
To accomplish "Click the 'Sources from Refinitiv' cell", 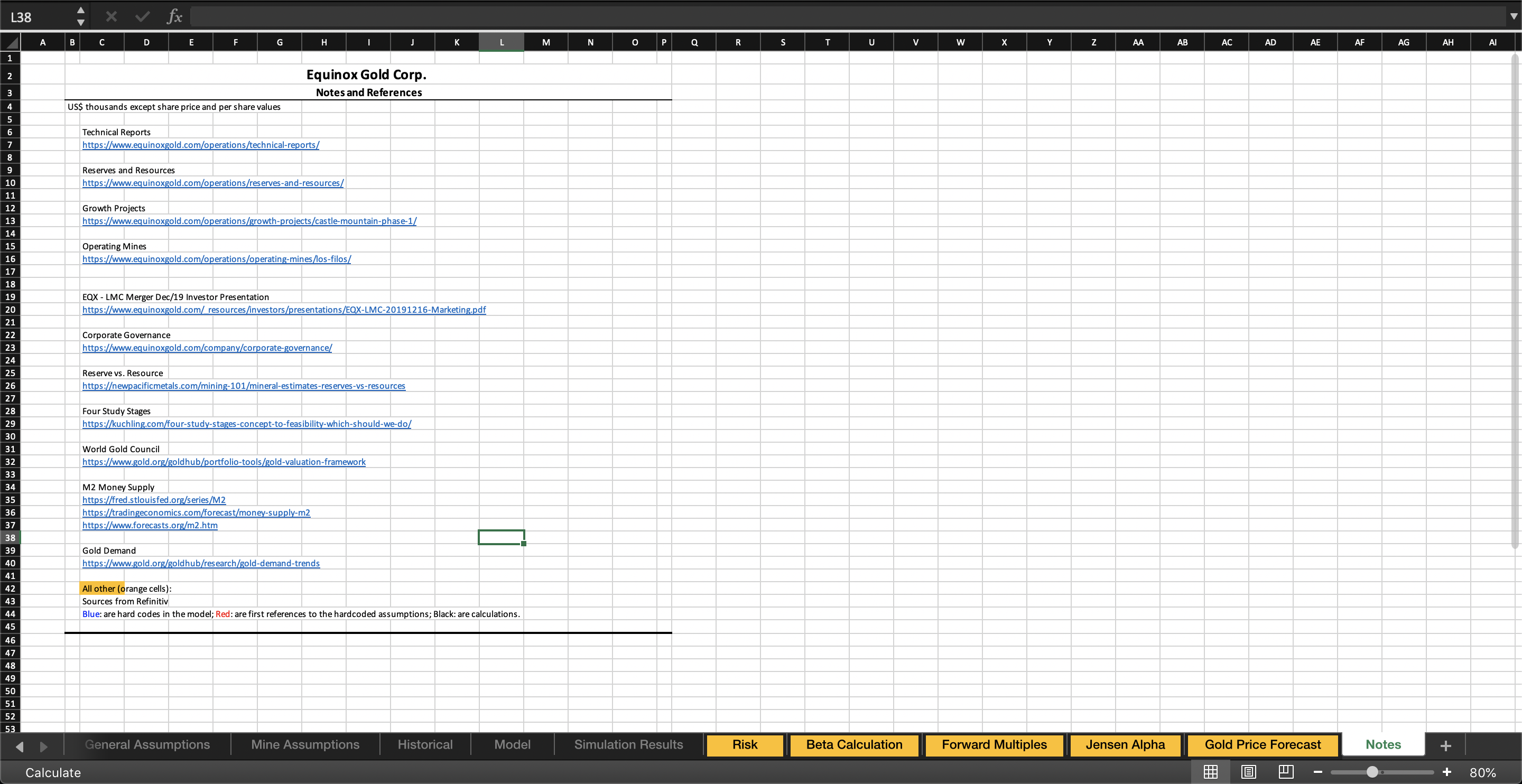I will tap(125, 601).
